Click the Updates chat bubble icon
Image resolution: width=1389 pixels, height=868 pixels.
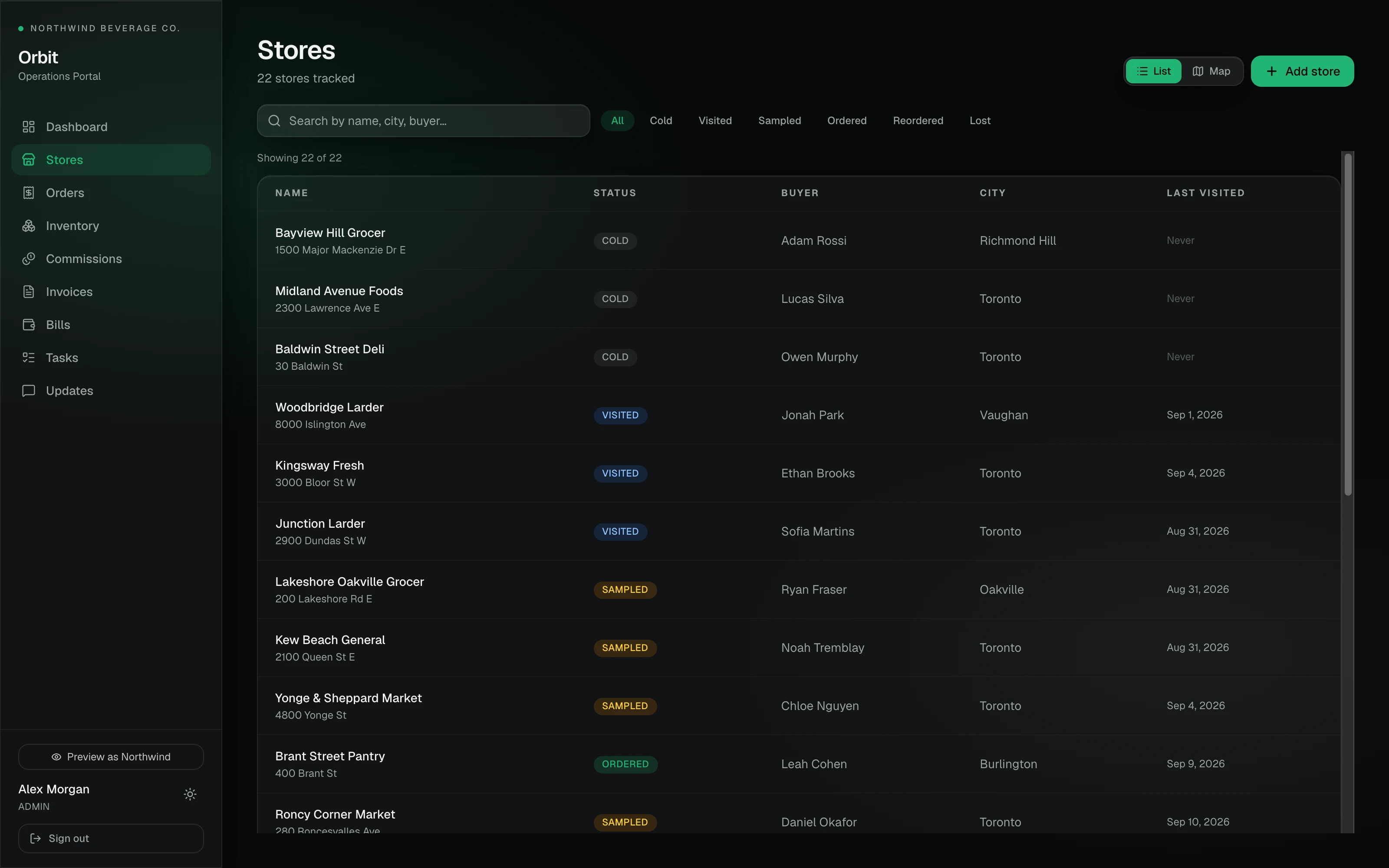[28, 391]
